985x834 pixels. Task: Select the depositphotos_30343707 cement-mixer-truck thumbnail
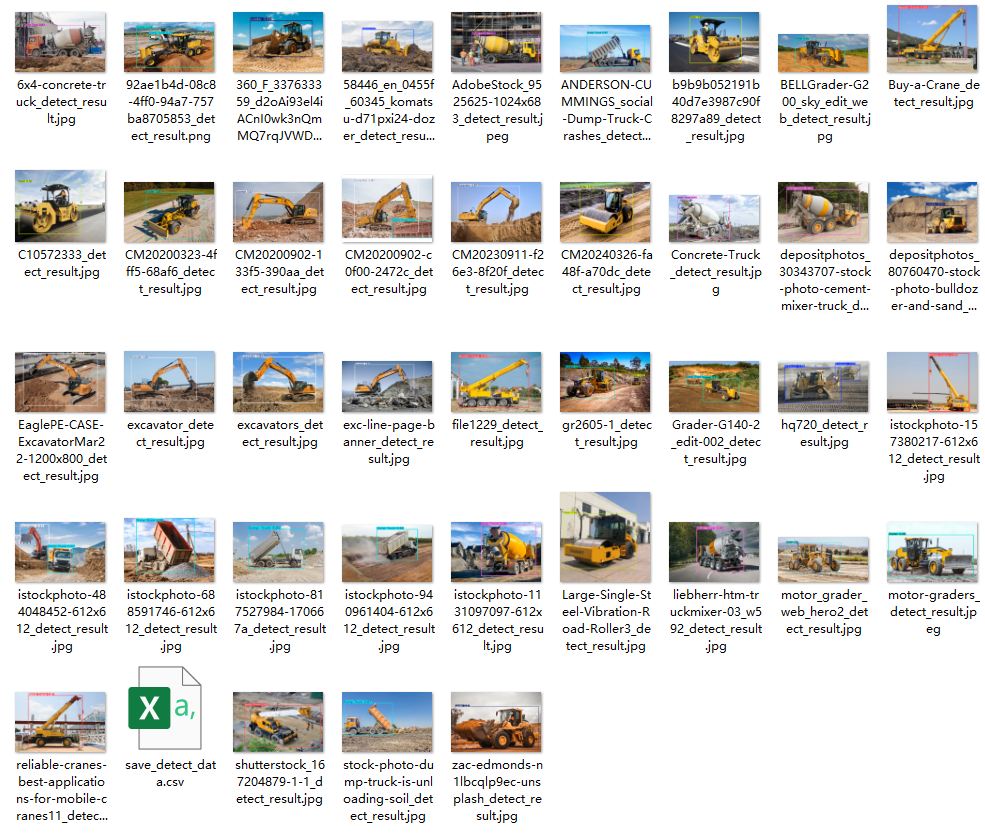(x=824, y=212)
